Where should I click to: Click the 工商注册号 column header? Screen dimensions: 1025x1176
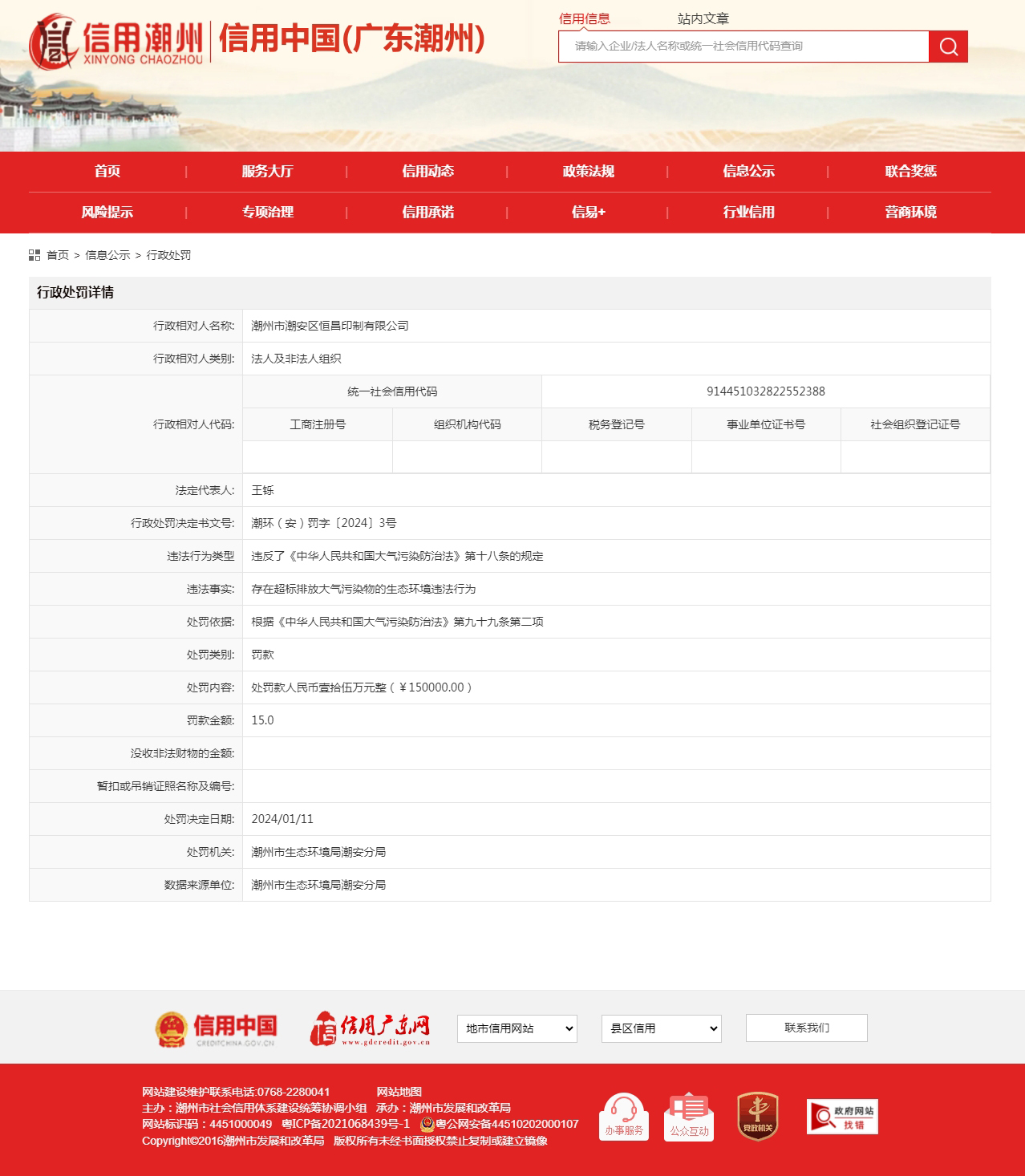pos(318,424)
